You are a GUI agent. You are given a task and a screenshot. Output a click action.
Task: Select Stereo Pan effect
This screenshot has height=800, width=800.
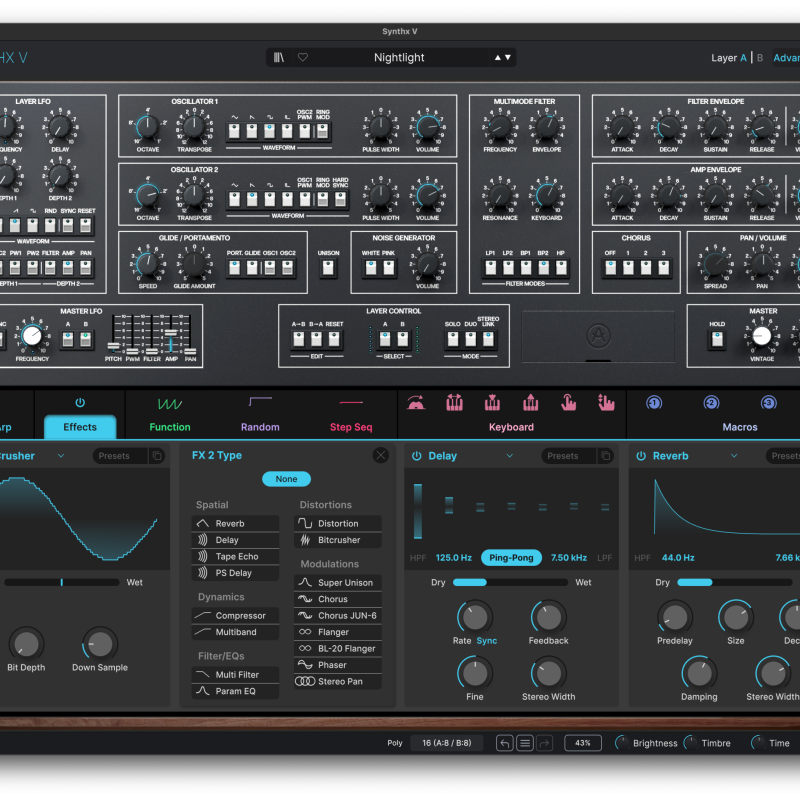click(x=338, y=682)
